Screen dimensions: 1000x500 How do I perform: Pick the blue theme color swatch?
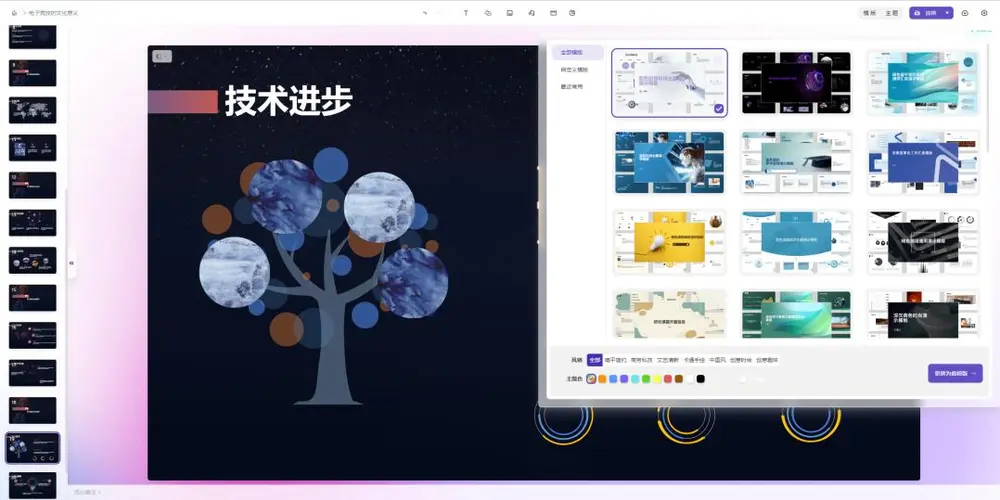(x=613, y=379)
